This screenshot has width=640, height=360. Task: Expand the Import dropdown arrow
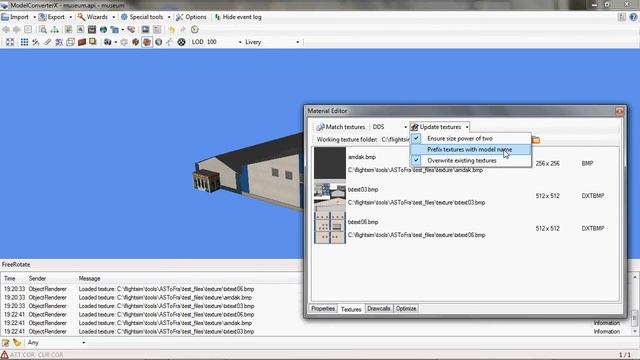coord(34,17)
